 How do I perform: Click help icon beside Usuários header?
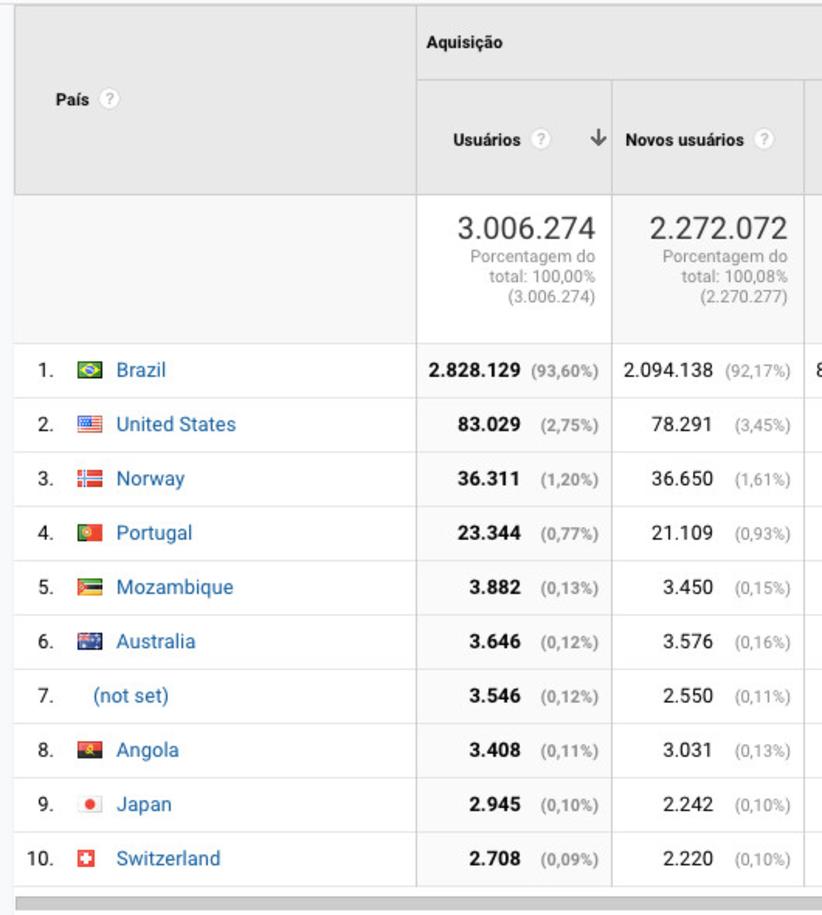pyautogui.click(x=541, y=140)
